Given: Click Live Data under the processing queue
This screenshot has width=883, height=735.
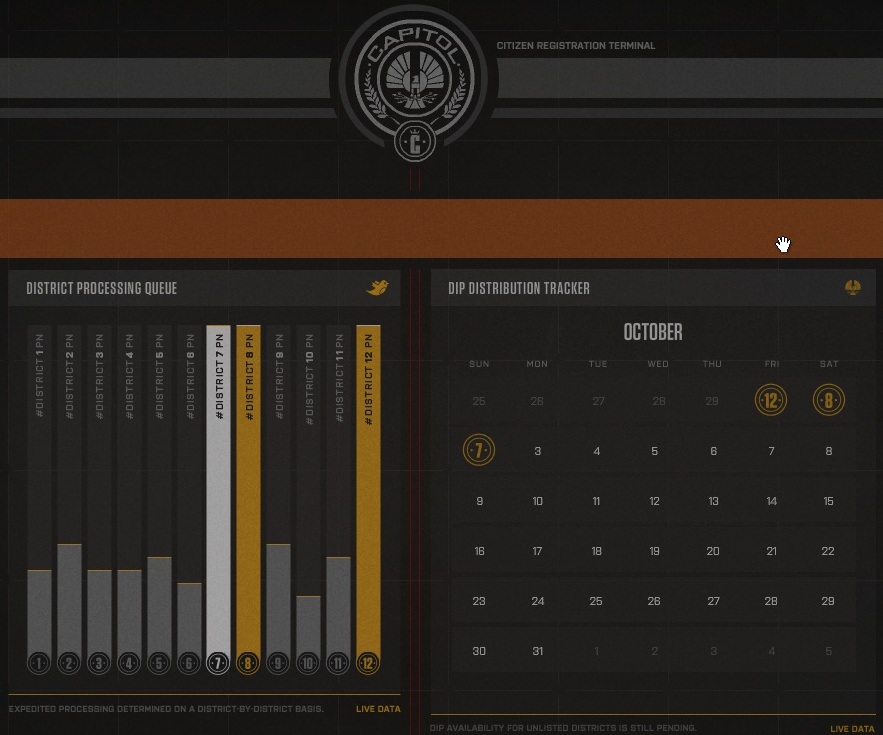Looking at the screenshot, I should click(378, 709).
